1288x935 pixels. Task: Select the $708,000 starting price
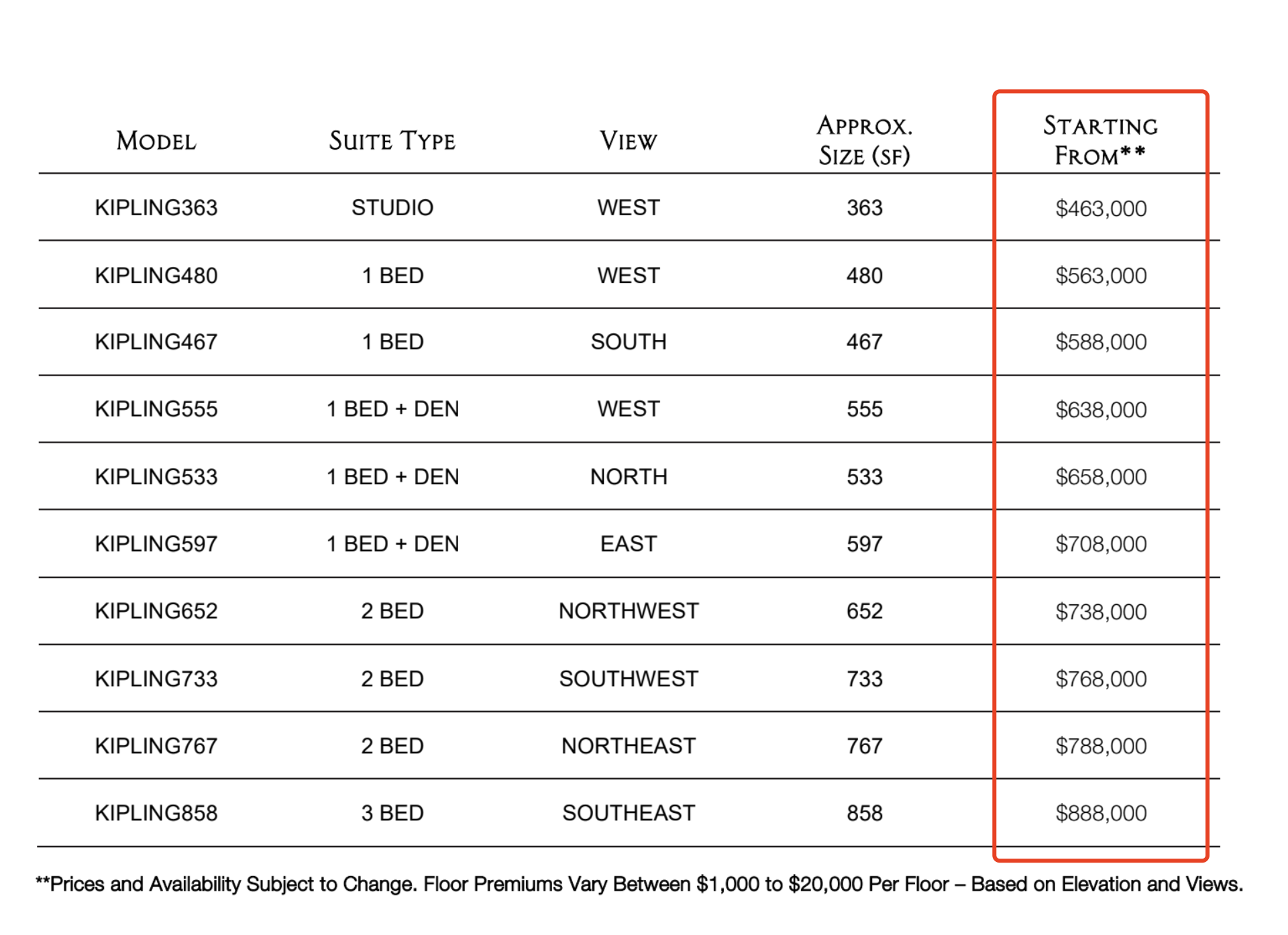coord(1101,544)
